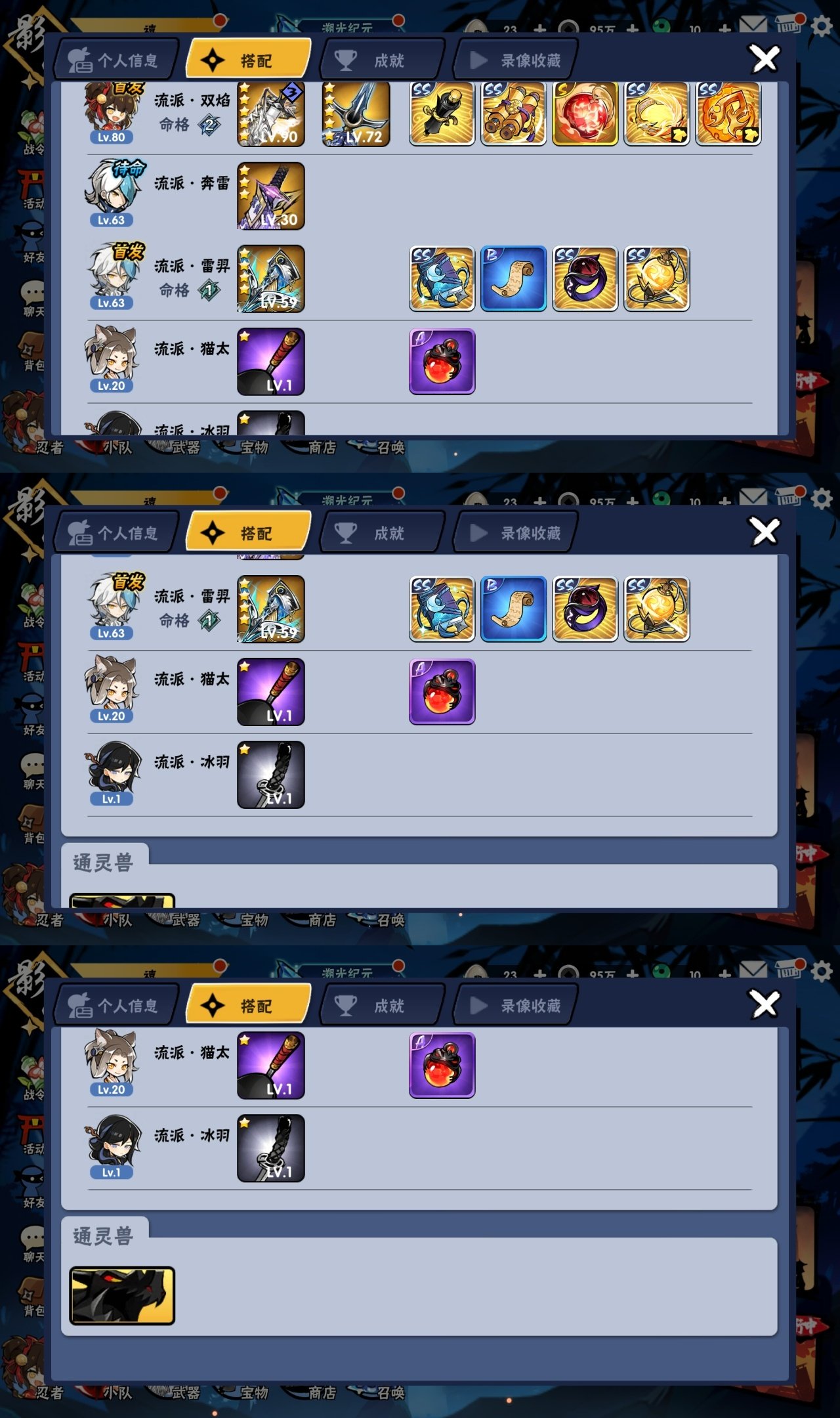840x1418 pixels.
Task: Tap the 聊天 chat bubble in the topmost screen
Action: click(33, 299)
